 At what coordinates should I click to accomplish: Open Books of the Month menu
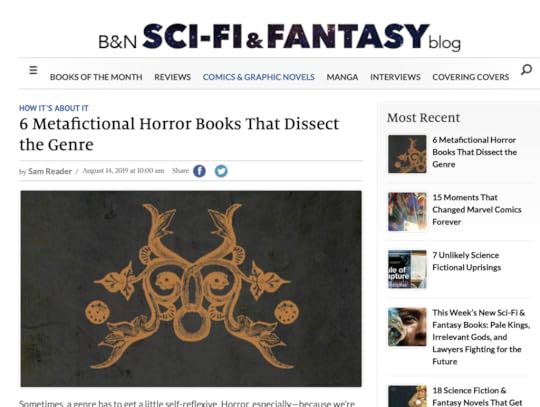[x=96, y=77]
